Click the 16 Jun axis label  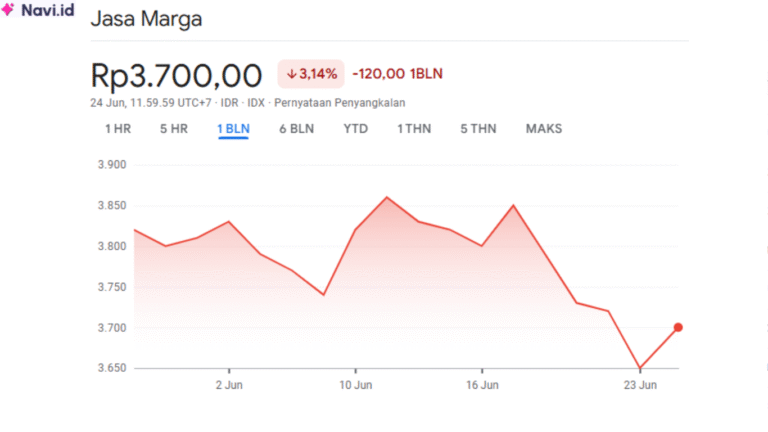click(x=482, y=385)
